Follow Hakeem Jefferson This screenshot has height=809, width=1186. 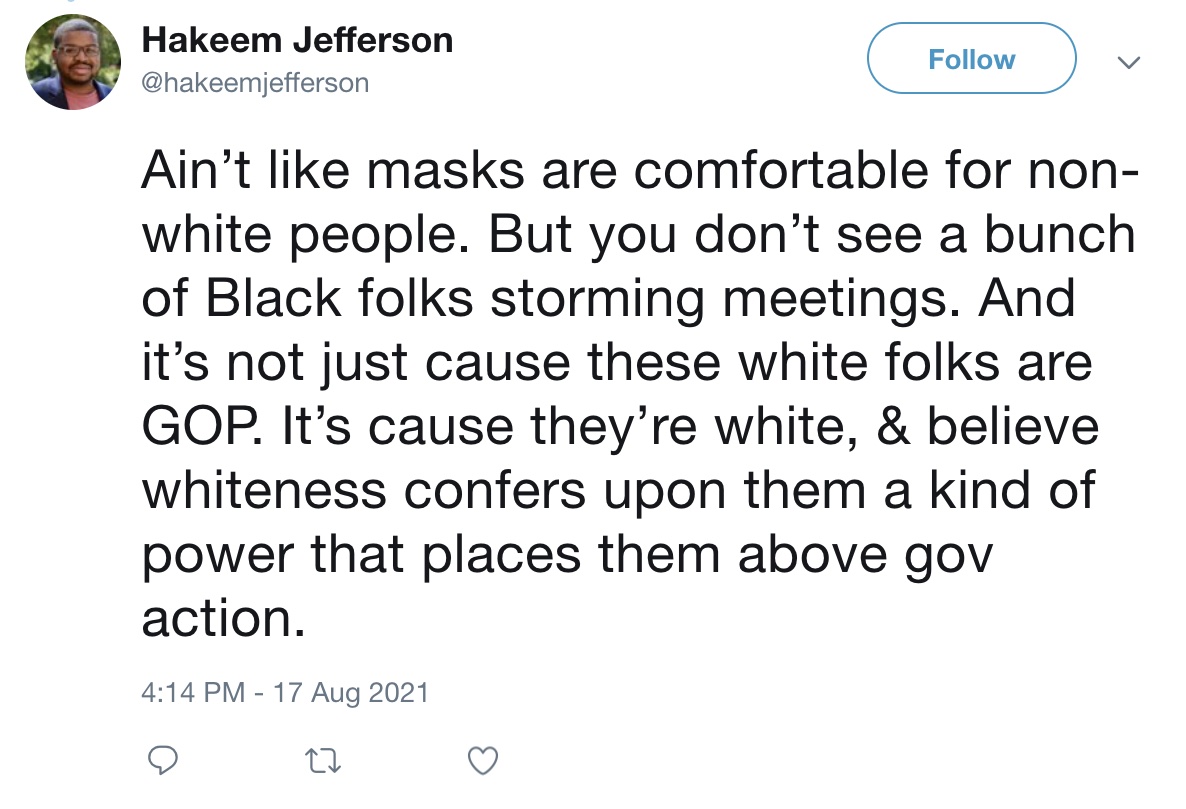[971, 58]
